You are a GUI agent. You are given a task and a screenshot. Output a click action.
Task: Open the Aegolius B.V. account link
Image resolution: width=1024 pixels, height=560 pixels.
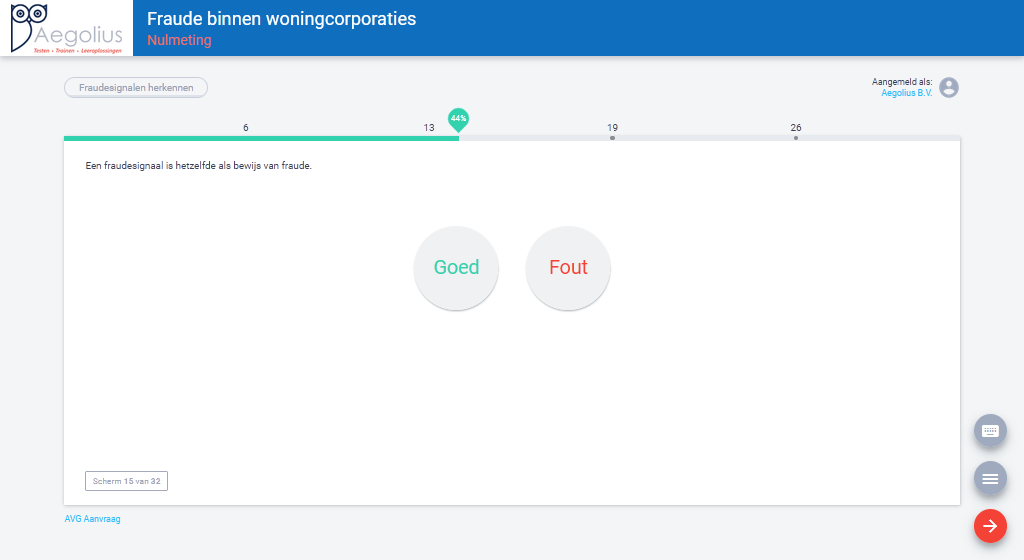click(906, 94)
